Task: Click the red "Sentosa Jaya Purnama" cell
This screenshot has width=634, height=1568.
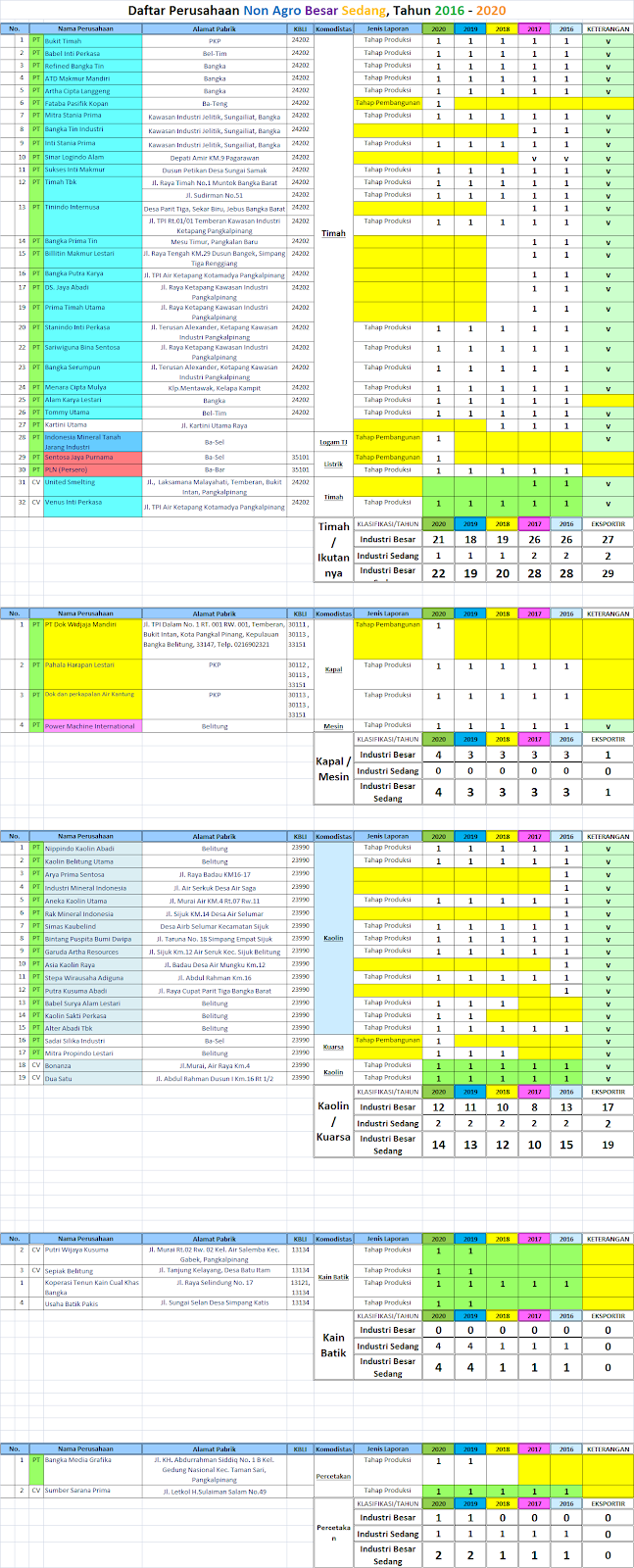Action: tap(92, 458)
